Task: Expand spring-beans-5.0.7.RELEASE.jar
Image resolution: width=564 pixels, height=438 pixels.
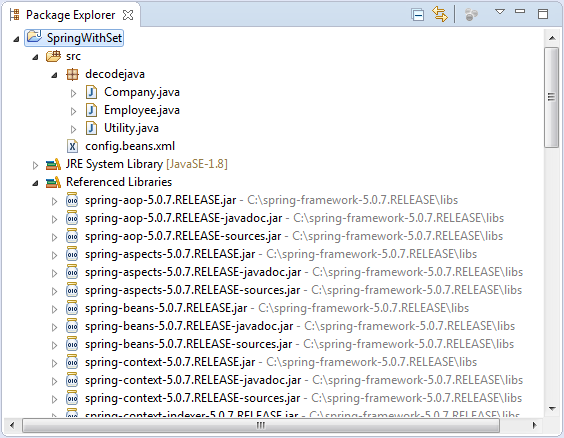Action: point(54,309)
